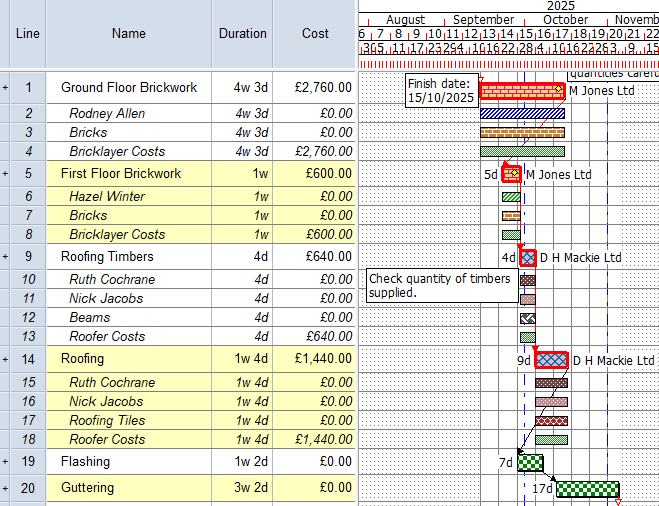Image resolution: width=659 pixels, height=506 pixels.
Task: Select the Ground Floor Brickwork Gantt bar
Action: click(521, 91)
